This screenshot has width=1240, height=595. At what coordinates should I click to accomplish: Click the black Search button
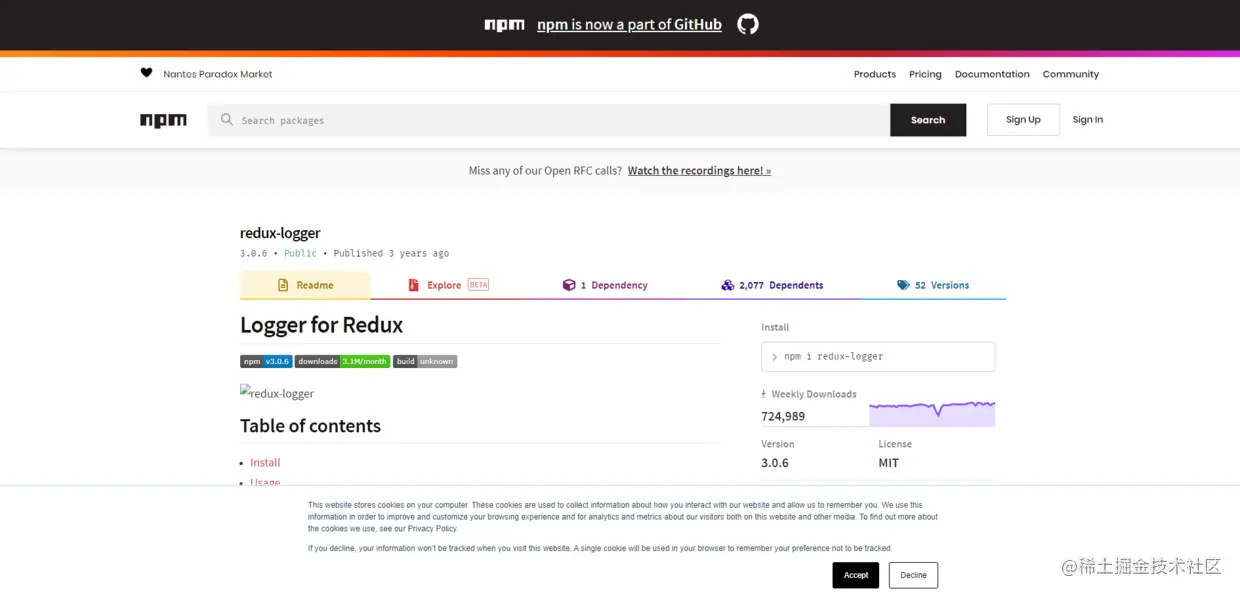[x=928, y=120]
